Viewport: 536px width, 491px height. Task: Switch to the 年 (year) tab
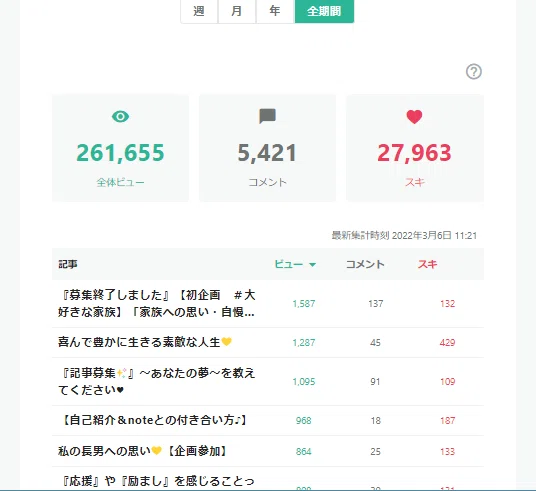tap(275, 11)
